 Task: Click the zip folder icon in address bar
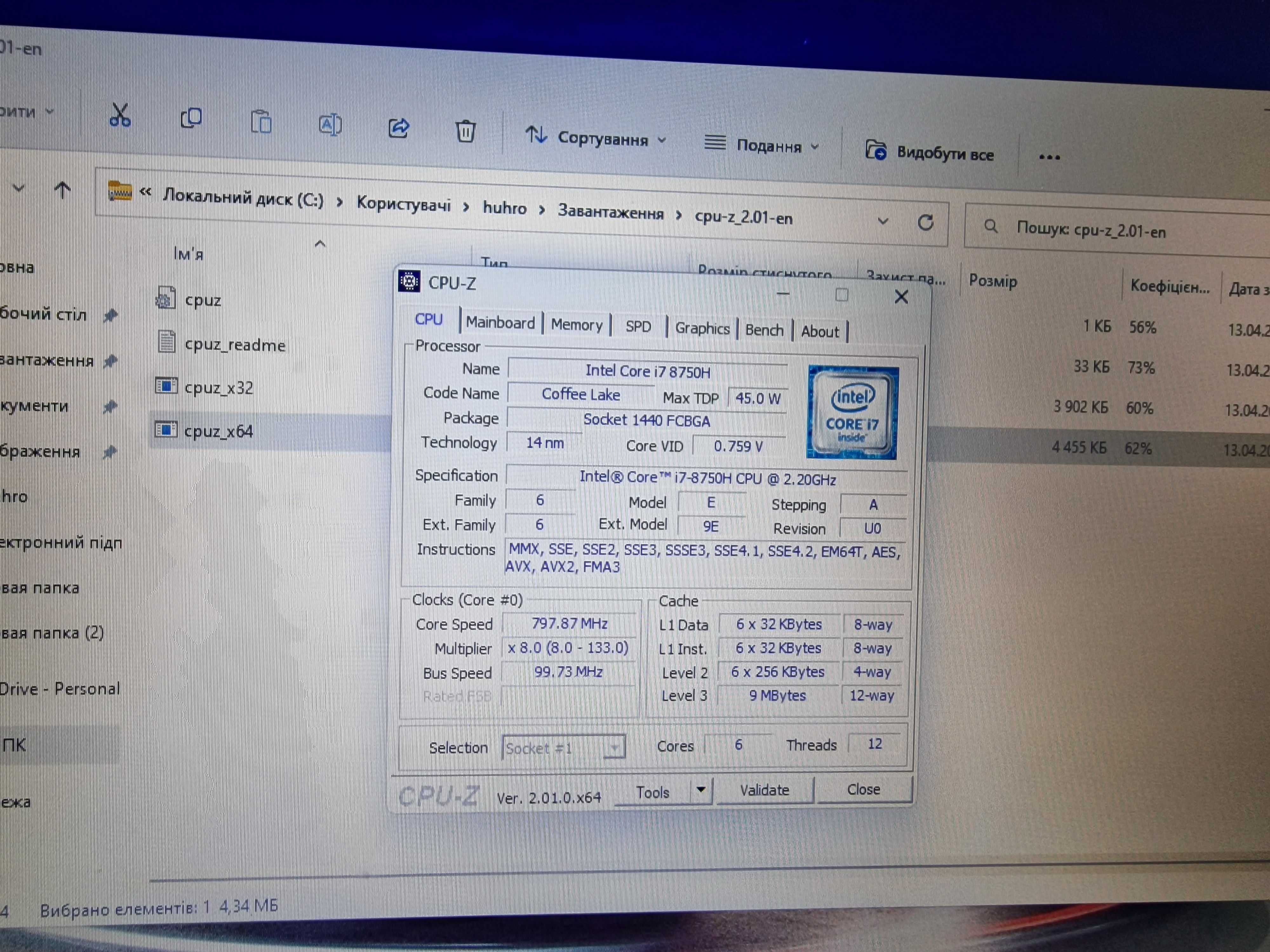click(x=120, y=191)
